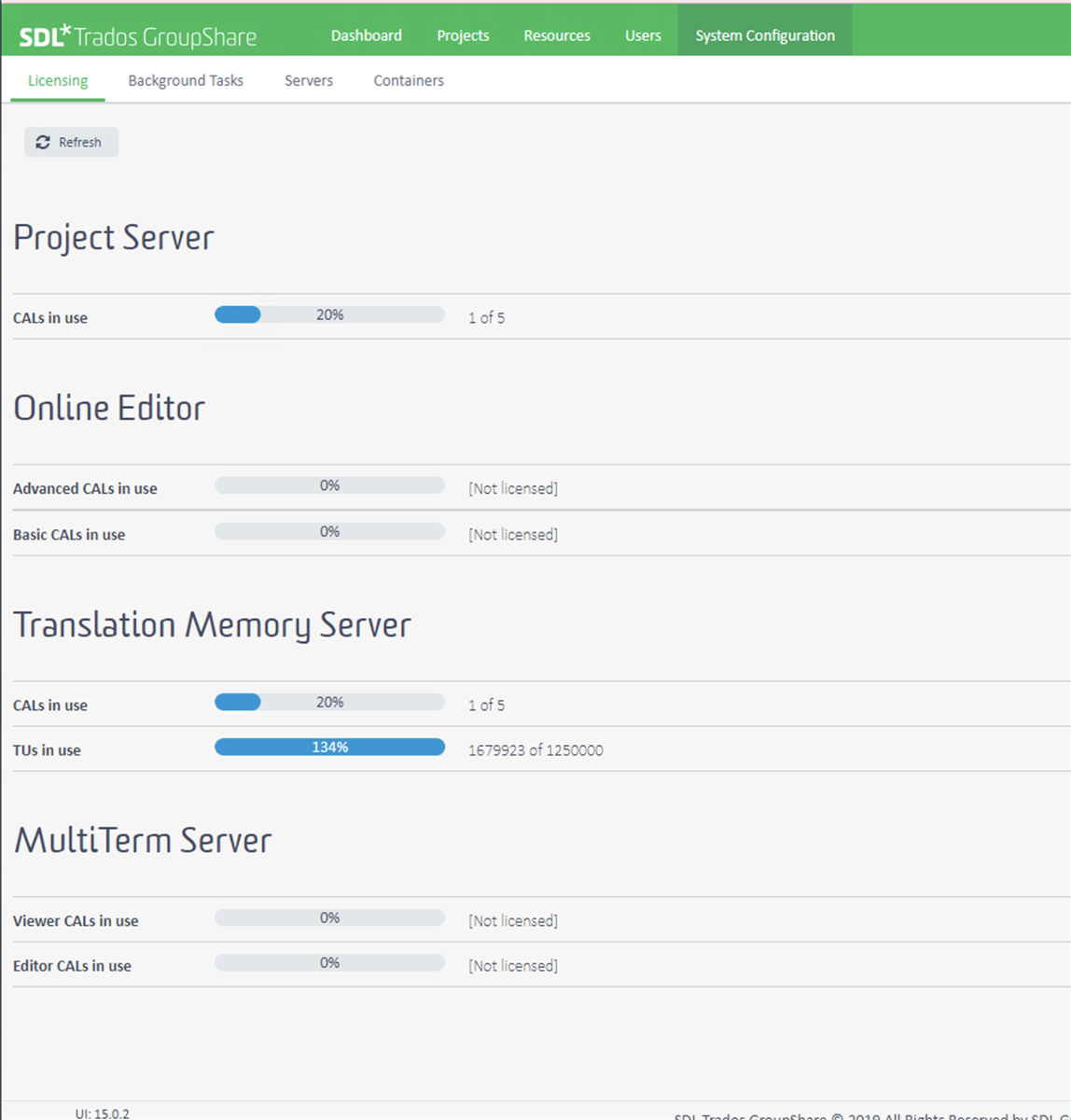Image resolution: width=1071 pixels, height=1120 pixels.
Task: Click the TUs in use 134% bar
Action: (x=329, y=748)
